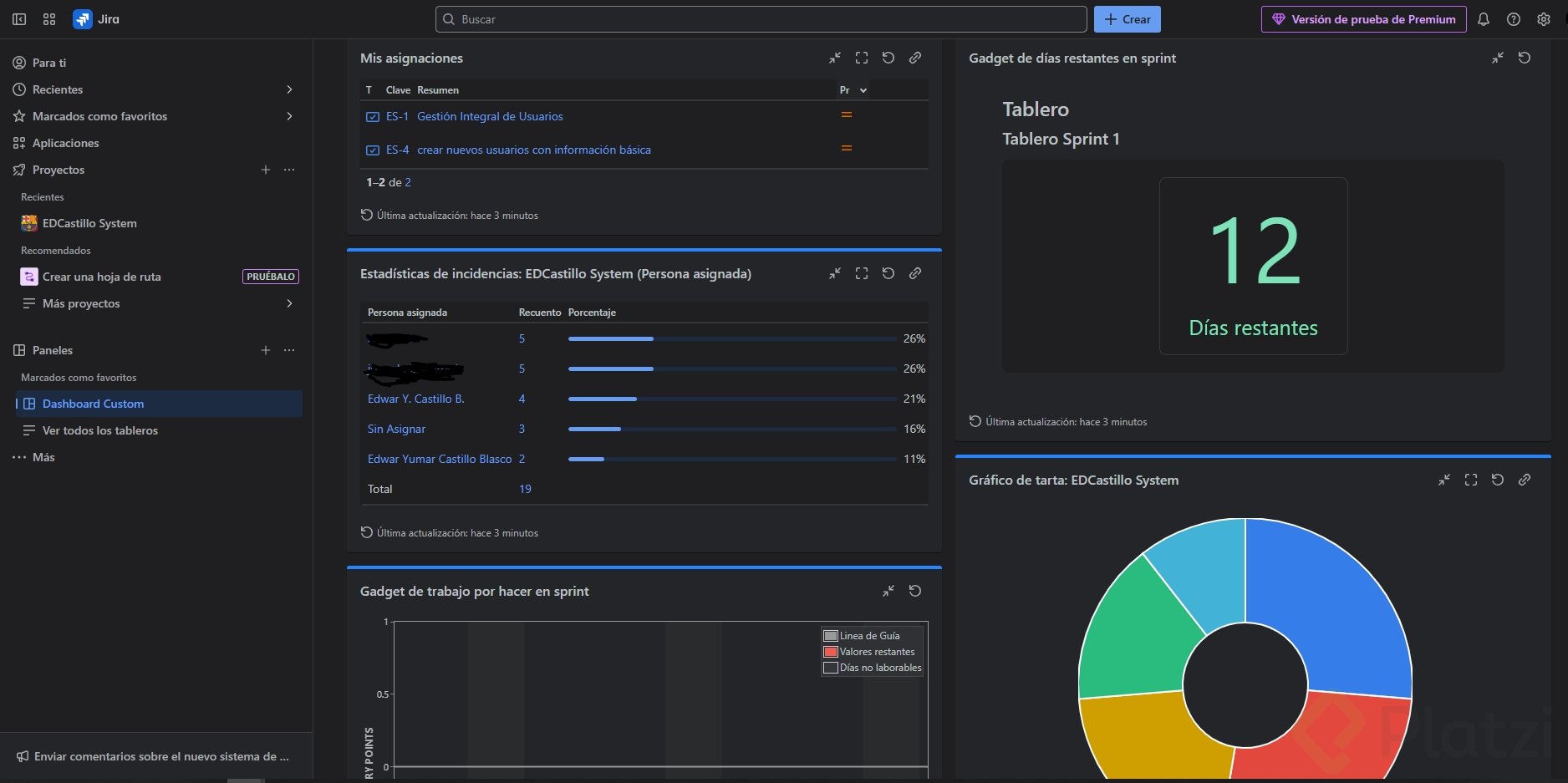The height and width of the screenshot is (783, 1568).
Task: Open the Sin Asignar link
Action: click(x=396, y=429)
